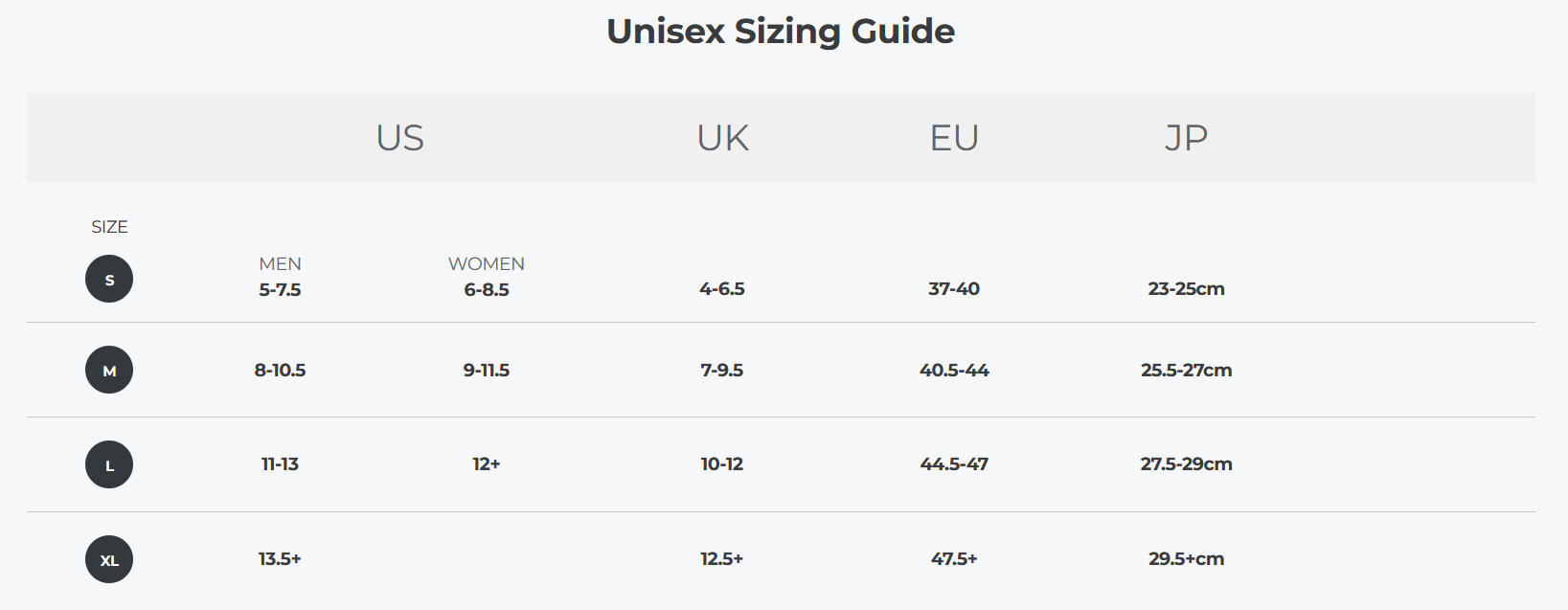Click the MEN column label
This screenshot has width=1568, height=610.
(x=280, y=263)
